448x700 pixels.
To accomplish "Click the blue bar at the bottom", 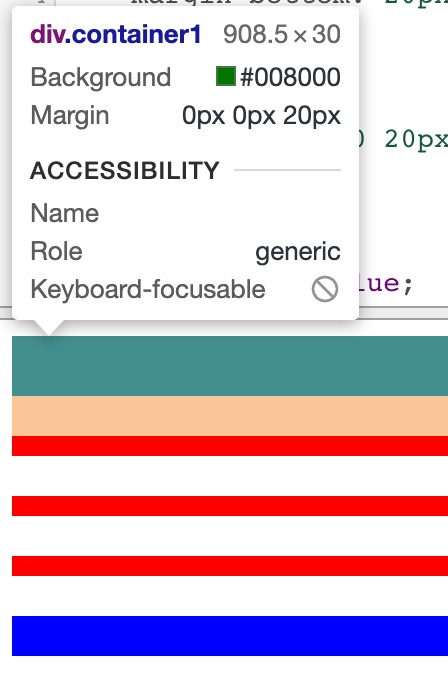I will [230, 636].
